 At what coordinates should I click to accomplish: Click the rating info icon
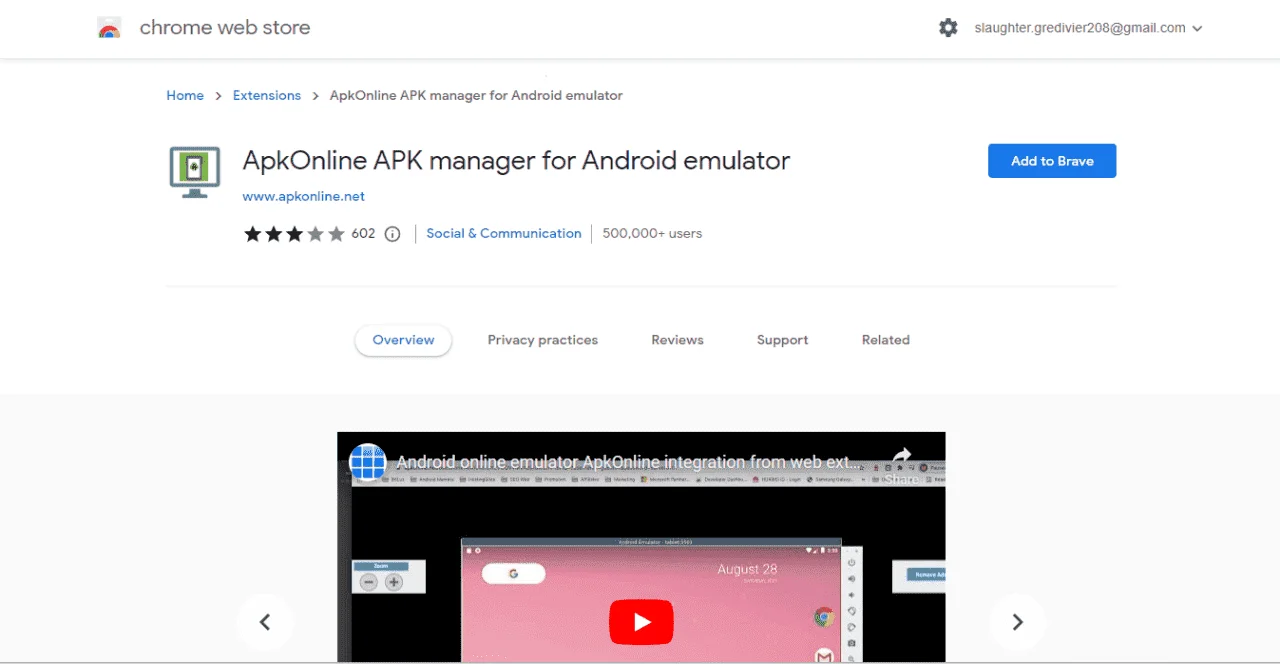pos(393,234)
